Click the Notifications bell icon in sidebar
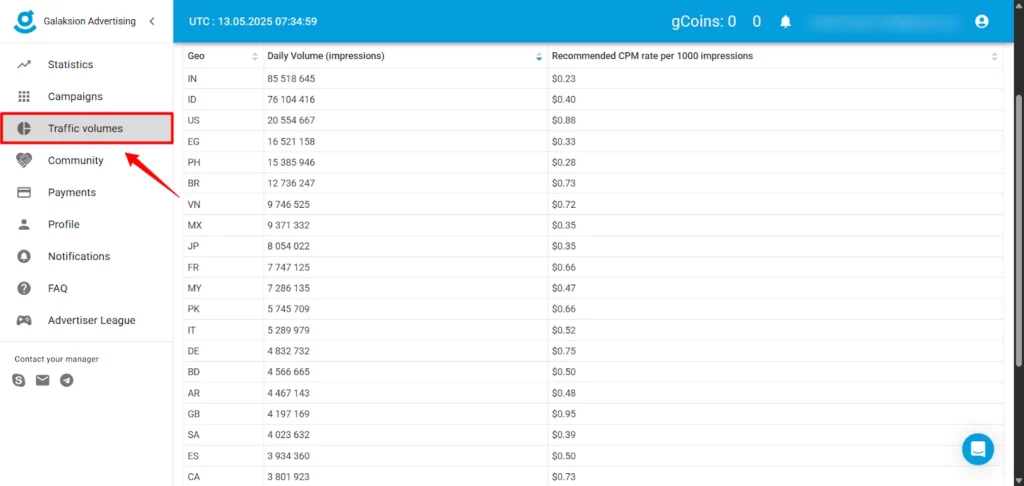Viewport: 1024px width, 486px height. [25, 257]
